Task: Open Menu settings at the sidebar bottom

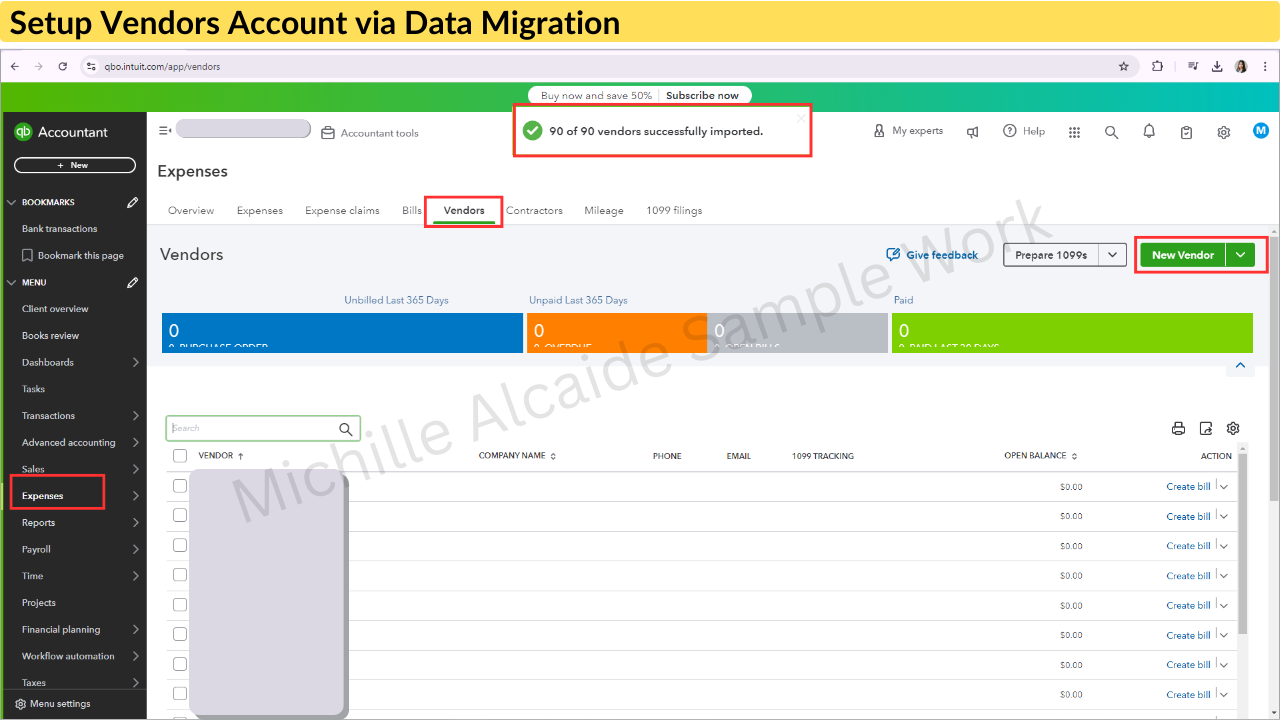Action: 52,704
